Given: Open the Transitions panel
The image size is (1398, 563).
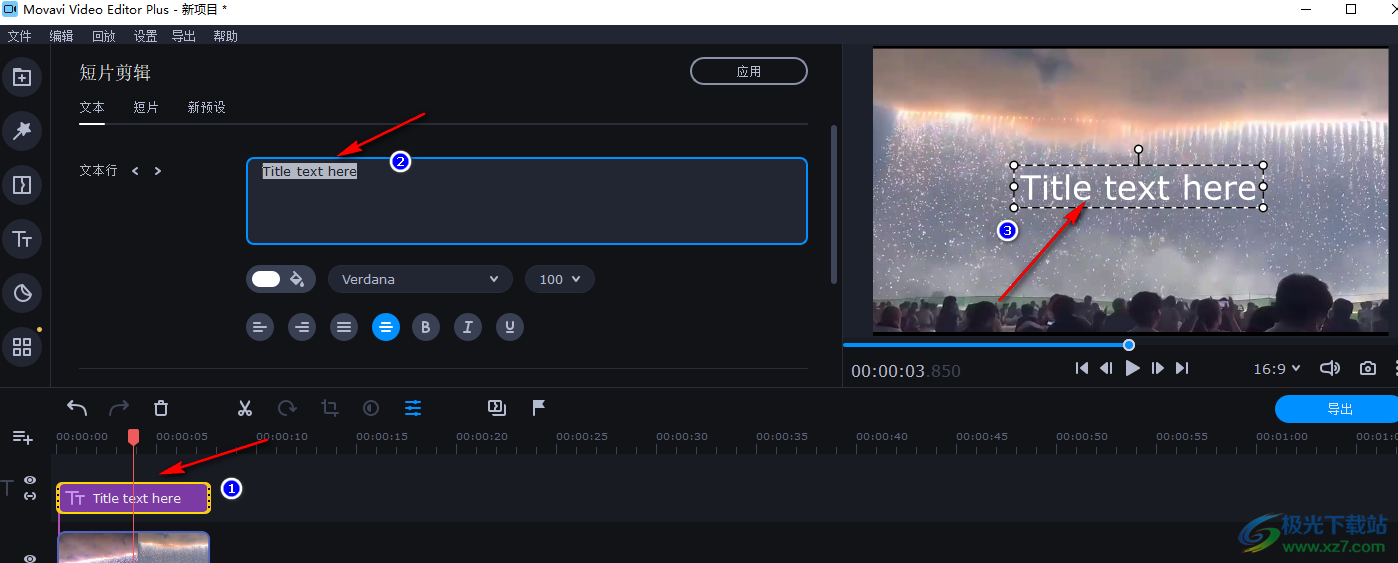Looking at the screenshot, I should 22,185.
